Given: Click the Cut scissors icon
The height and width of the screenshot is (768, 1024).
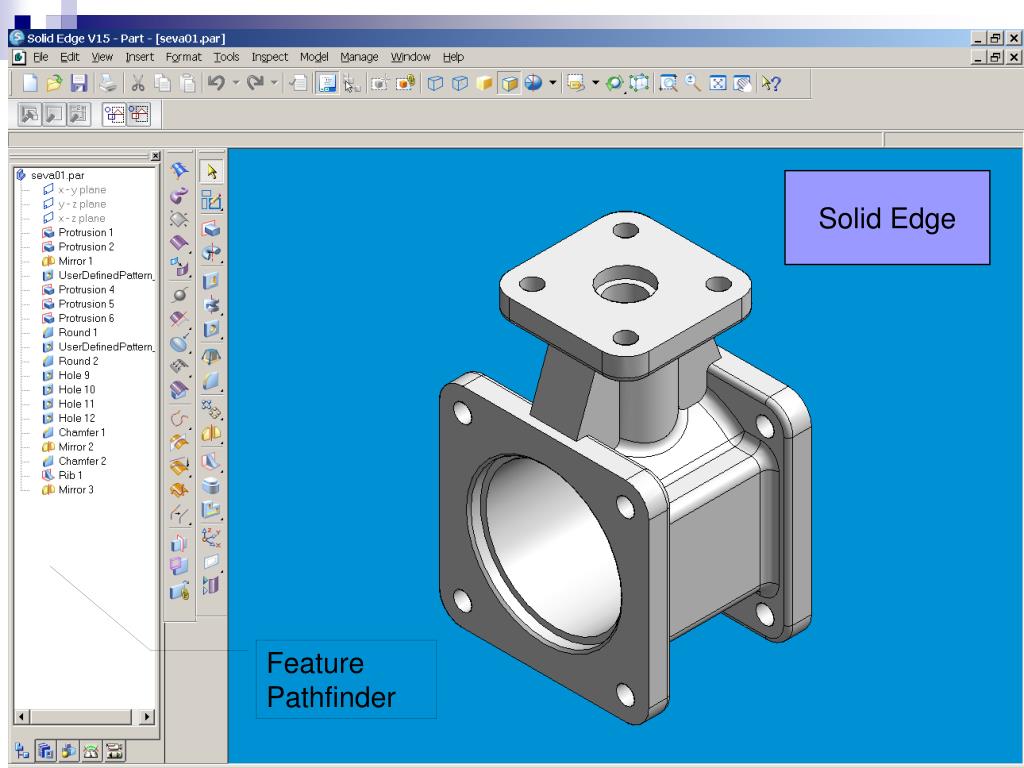Looking at the screenshot, I should point(137,83).
